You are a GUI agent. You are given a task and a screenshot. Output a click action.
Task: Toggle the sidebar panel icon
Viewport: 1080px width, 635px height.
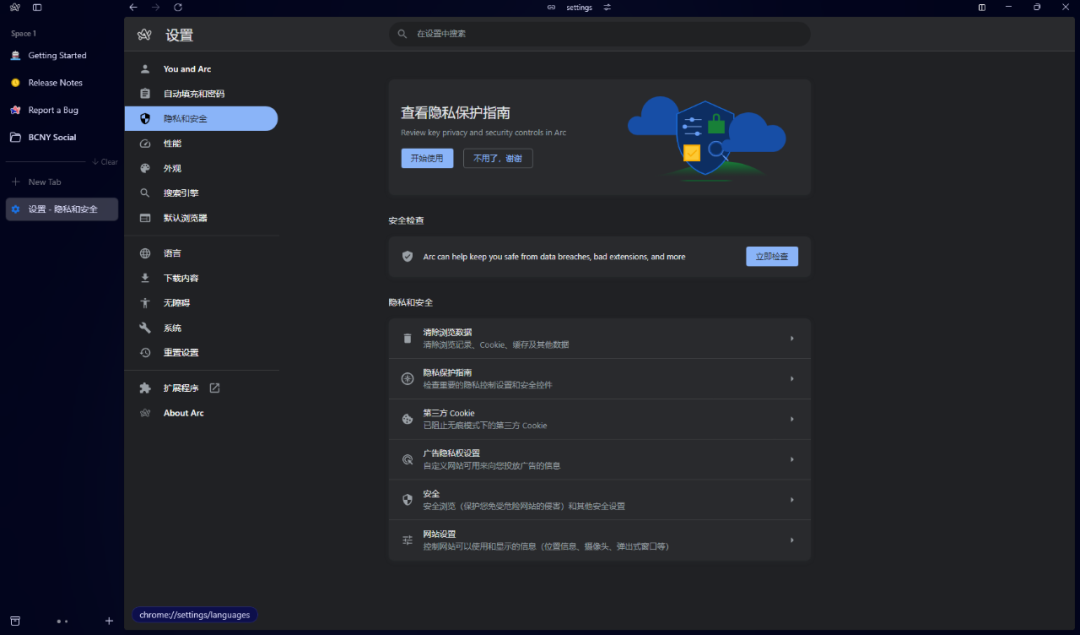[37, 8]
